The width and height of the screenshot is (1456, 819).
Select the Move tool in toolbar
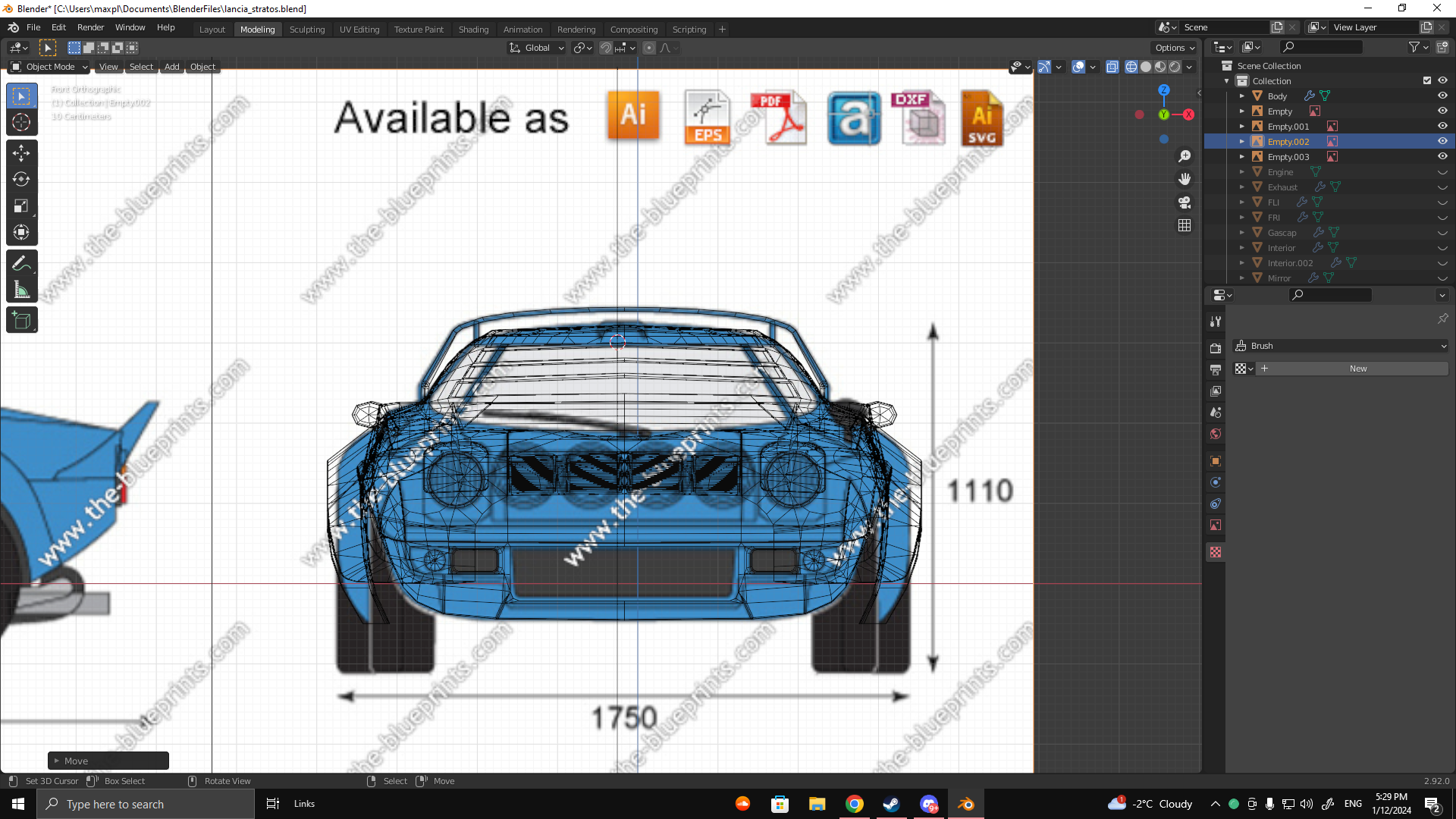[21, 153]
